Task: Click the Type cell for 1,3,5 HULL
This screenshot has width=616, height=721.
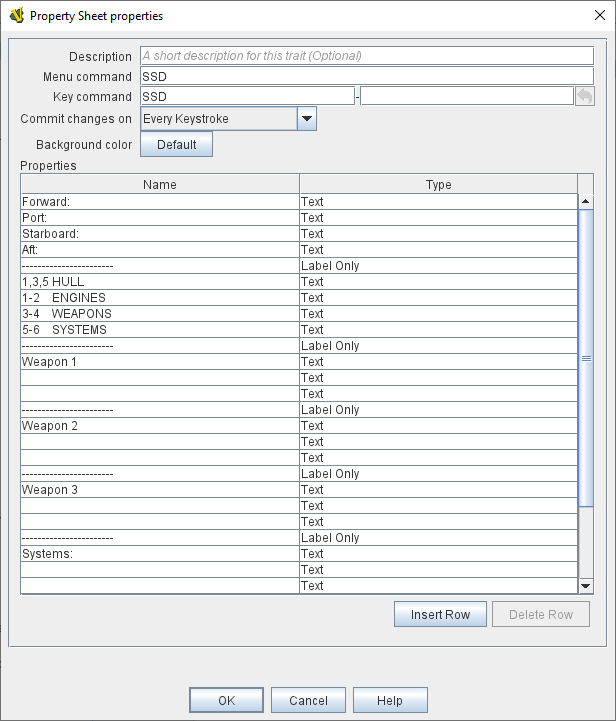Action: [x=438, y=282]
